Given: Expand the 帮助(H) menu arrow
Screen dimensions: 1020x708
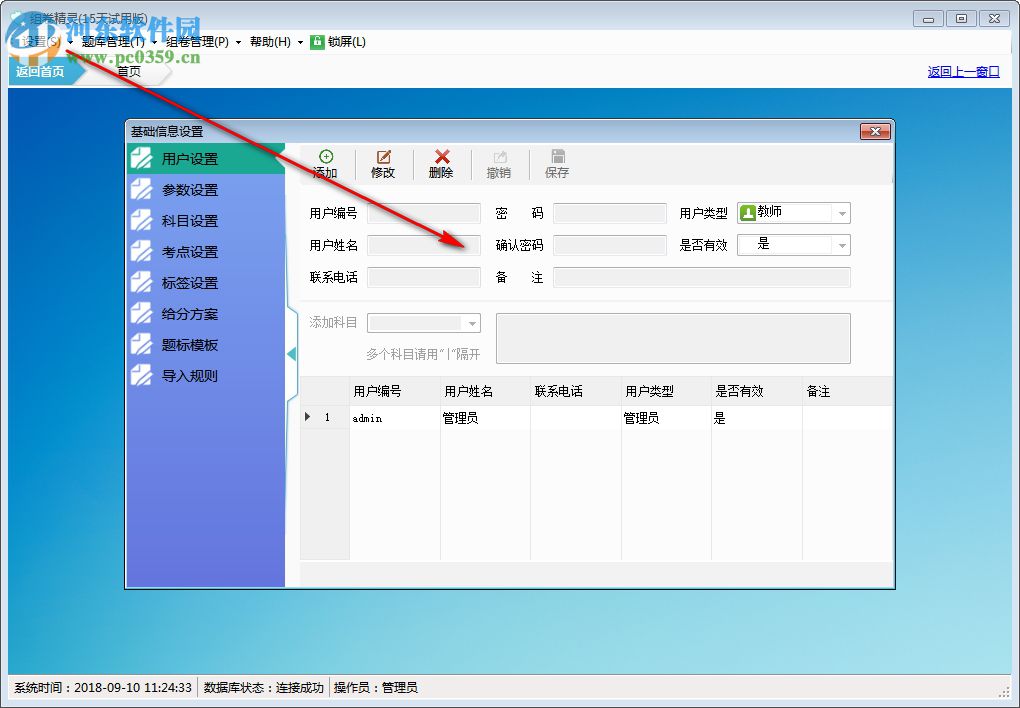Looking at the screenshot, I should (x=300, y=42).
